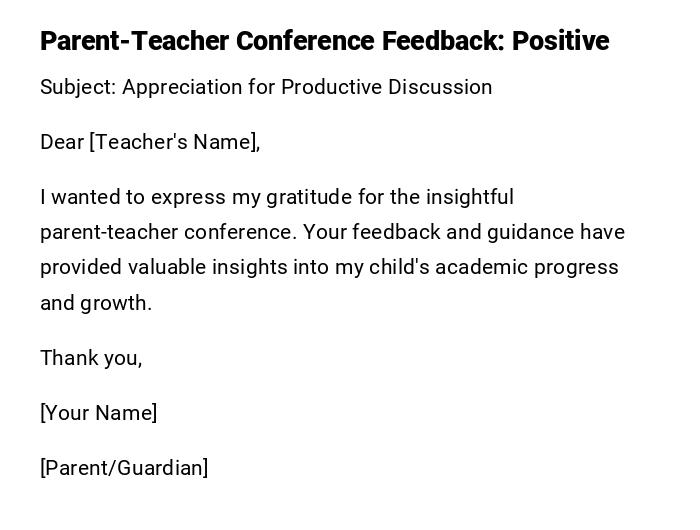Click the "Subject:" label
The width and height of the screenshot is (700, 530).
pyautogui.click(x=78, y=87)
